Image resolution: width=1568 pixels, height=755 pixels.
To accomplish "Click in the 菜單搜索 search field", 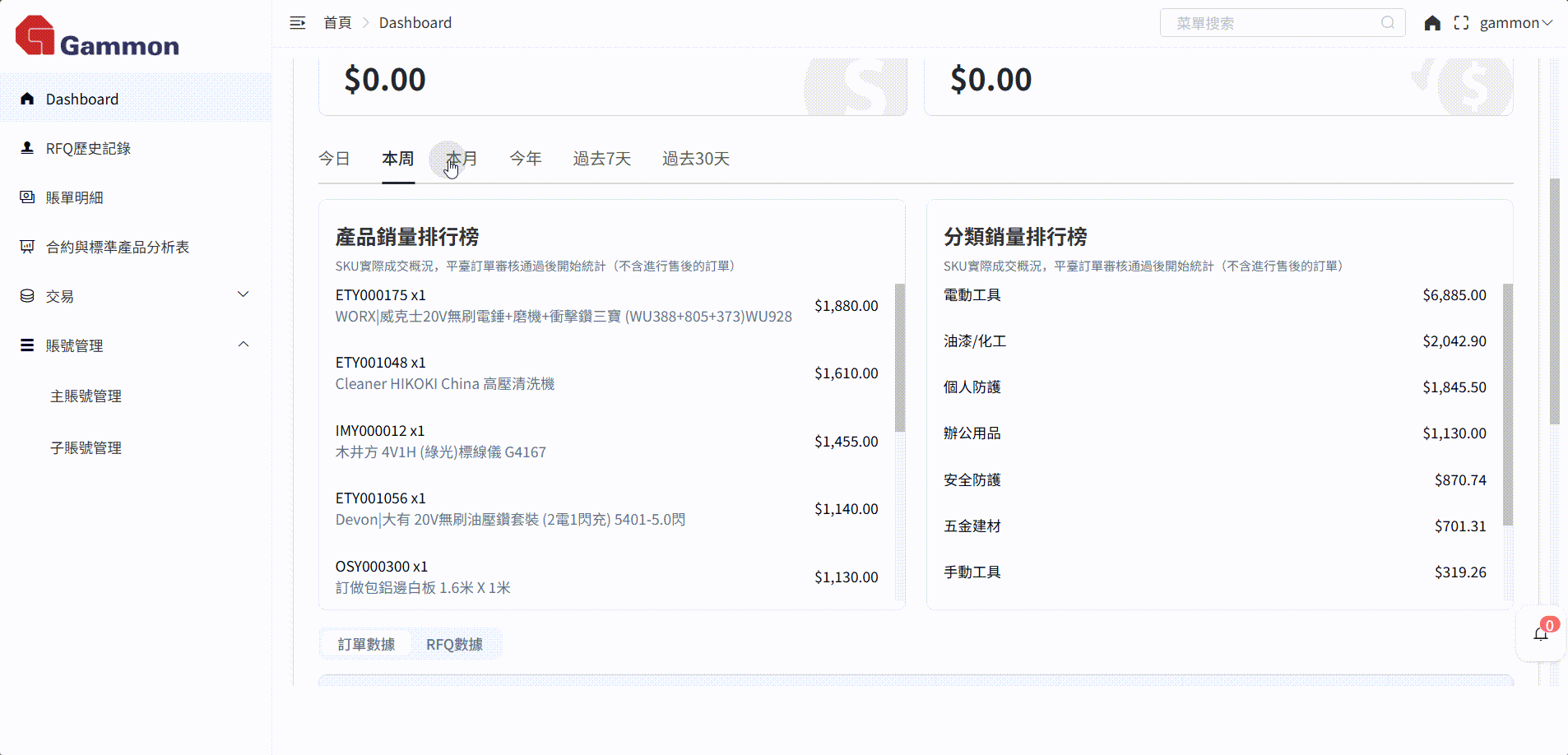I will (1271, 23).
